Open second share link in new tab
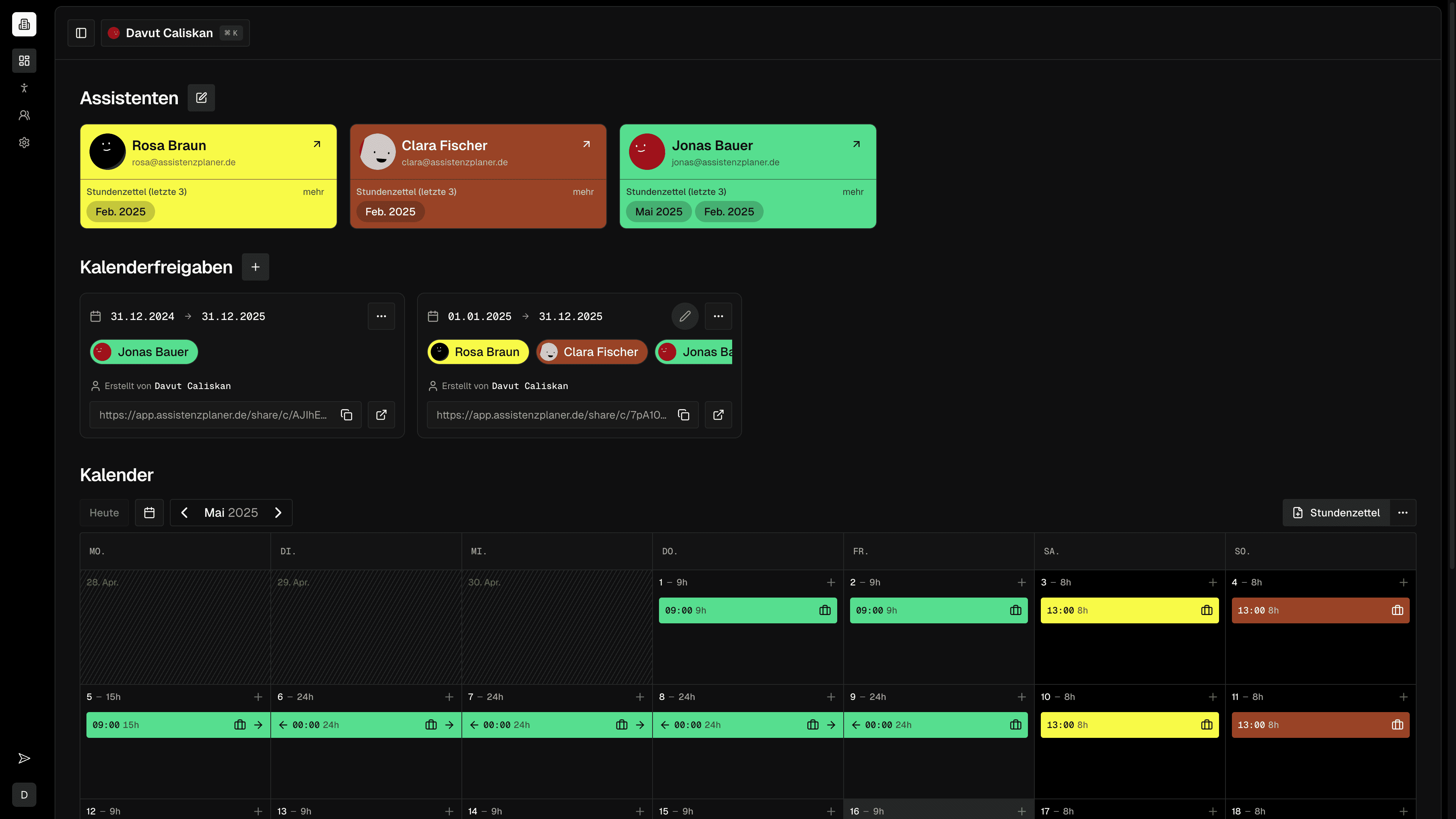This screenshot has height=819, width=1456. point(719,415)
